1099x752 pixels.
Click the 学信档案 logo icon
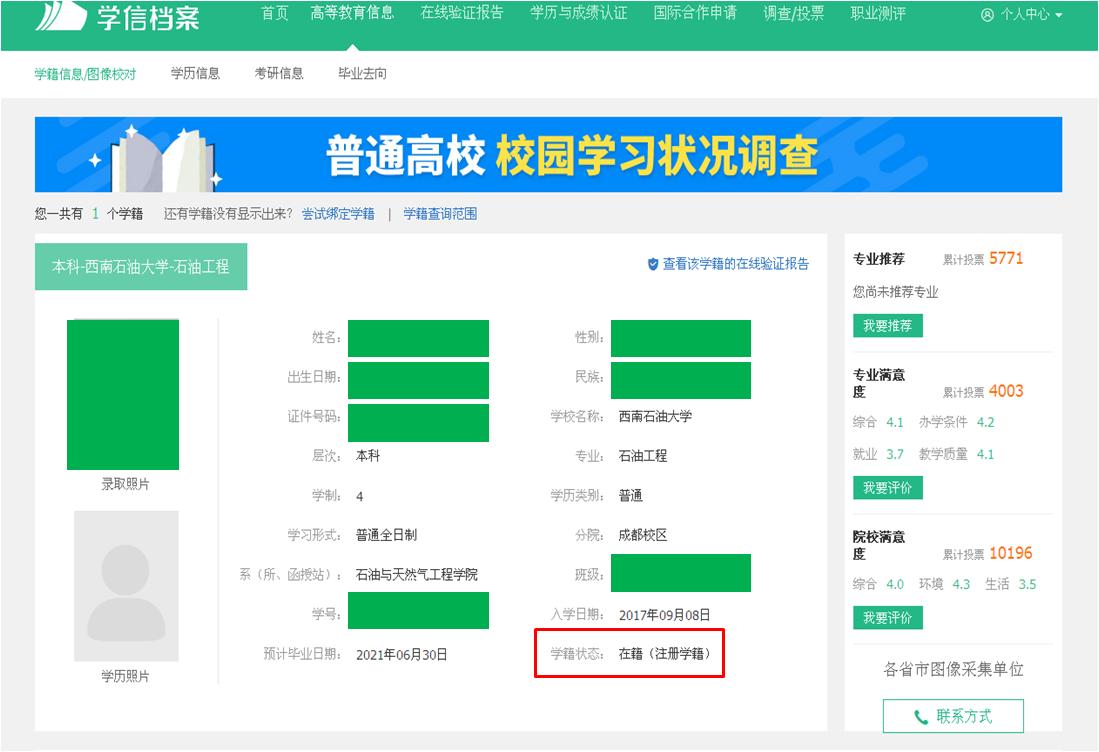click(x=60, y=15)
